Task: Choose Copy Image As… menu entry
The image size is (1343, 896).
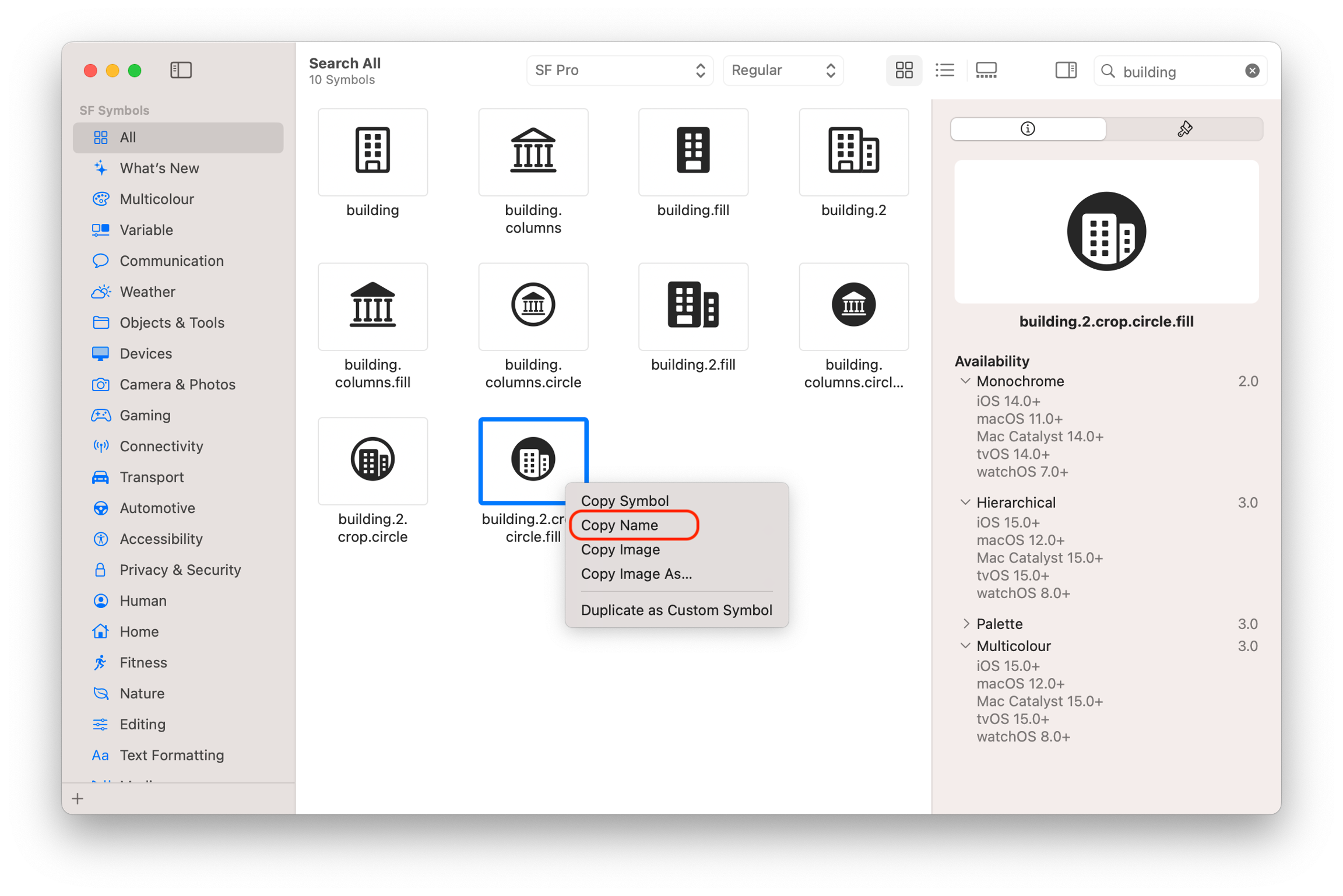Action: pos(677,574)
